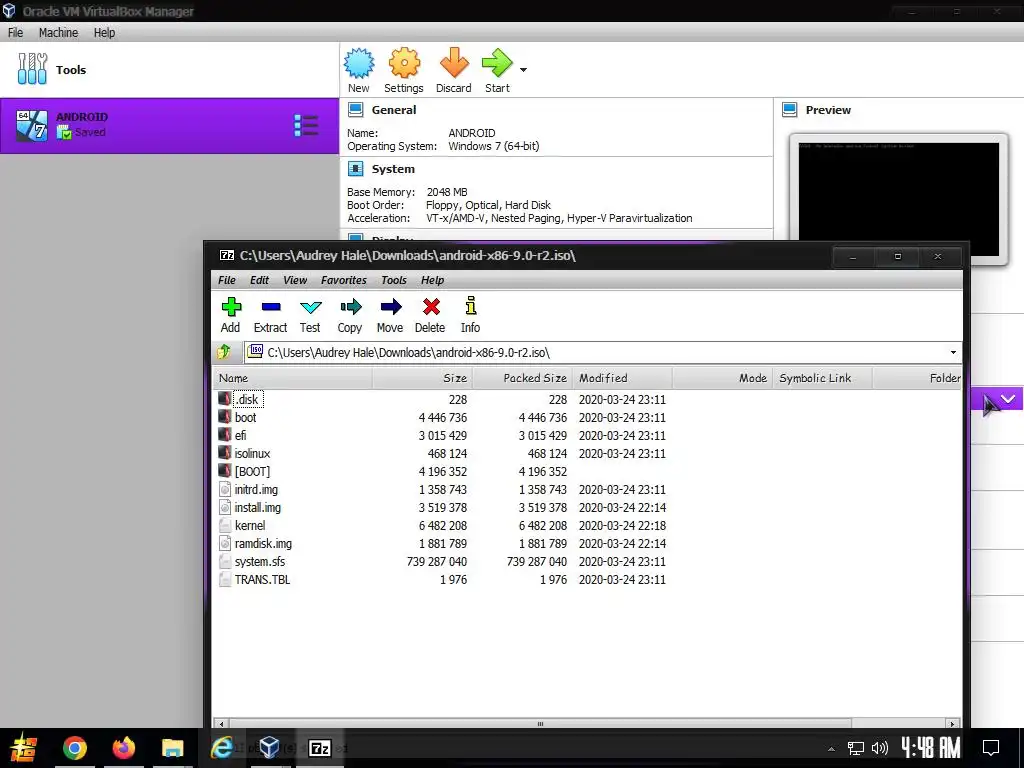The height and width of the screenshot is (768, 1024).
Task: Open 7-Zip Edit menu
Action: pos(259,280)
